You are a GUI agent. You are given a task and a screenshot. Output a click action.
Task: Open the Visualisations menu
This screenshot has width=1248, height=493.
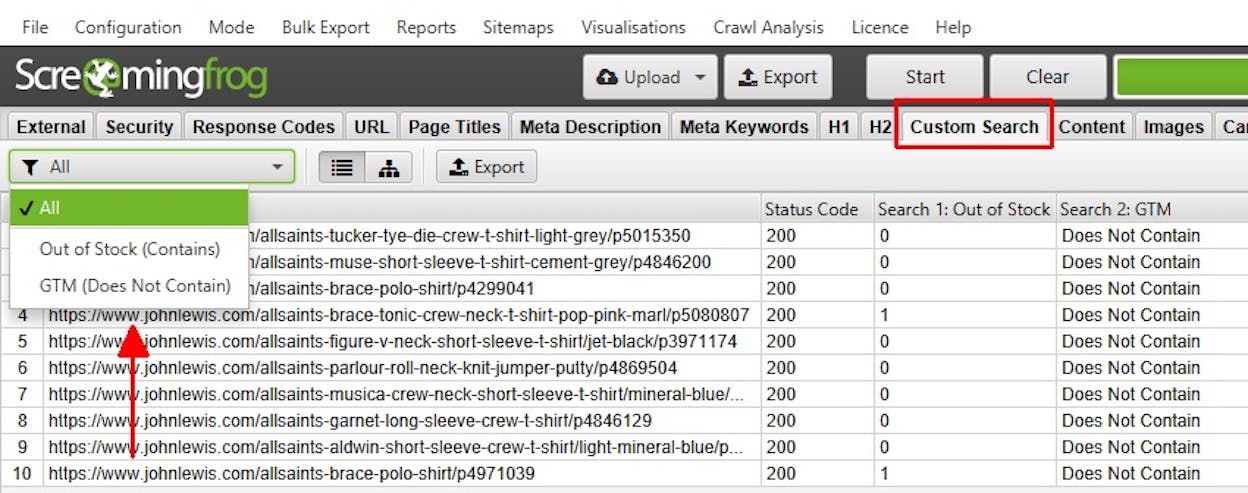click(x=633, y=27)
